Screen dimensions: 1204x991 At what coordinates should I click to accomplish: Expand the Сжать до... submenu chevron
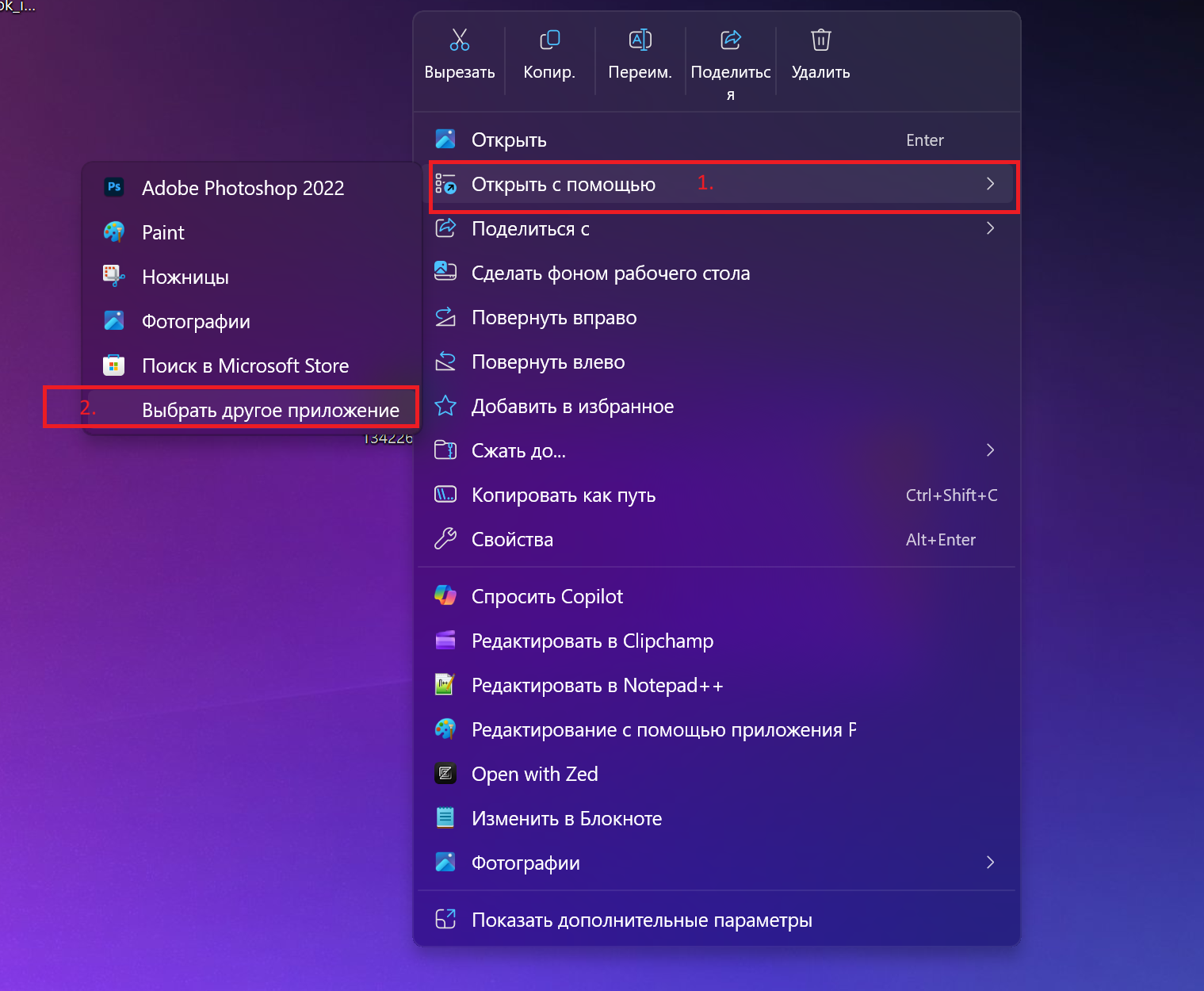point(990,450)
